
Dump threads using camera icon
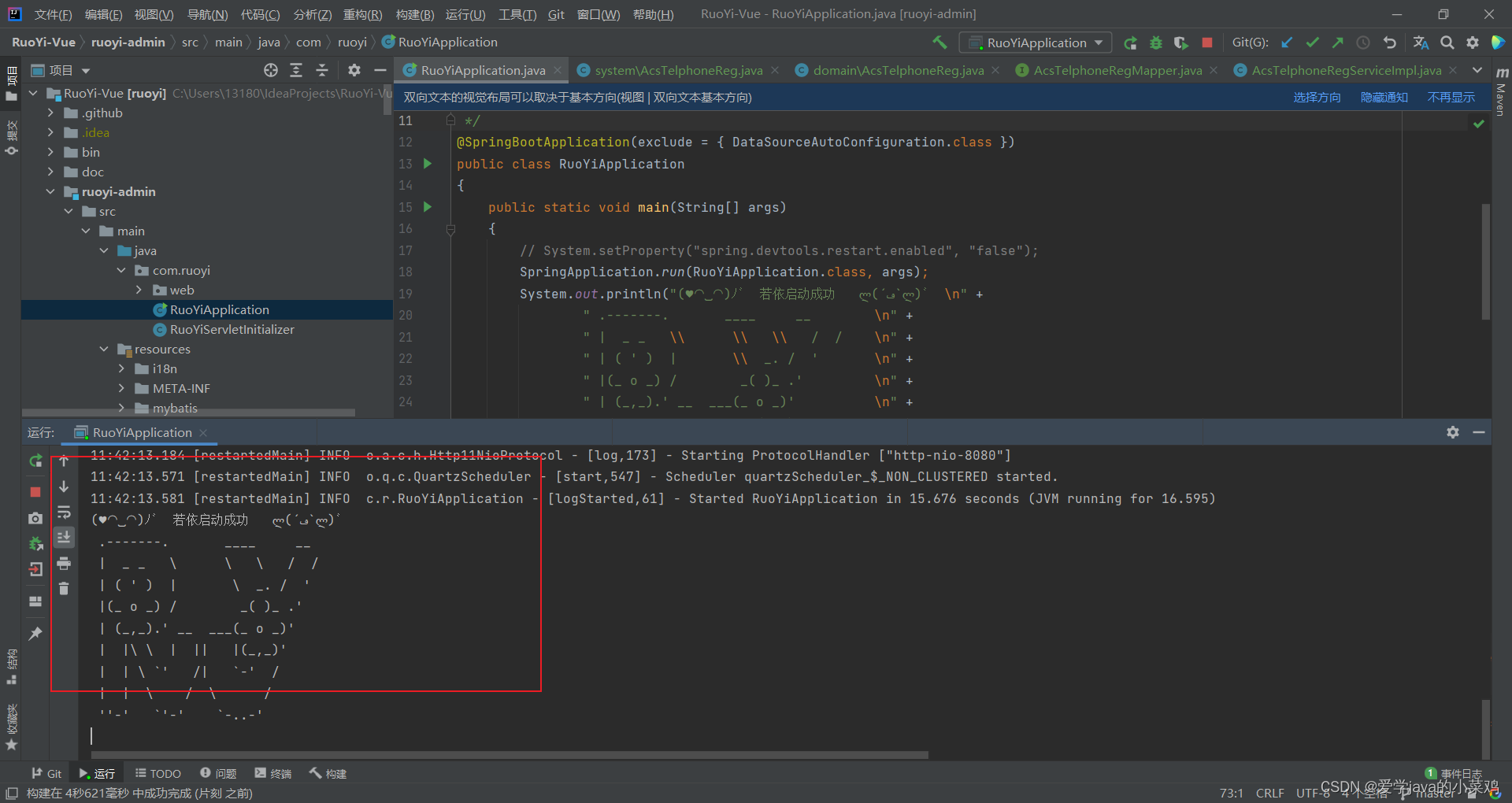click(x=35, y=518)
